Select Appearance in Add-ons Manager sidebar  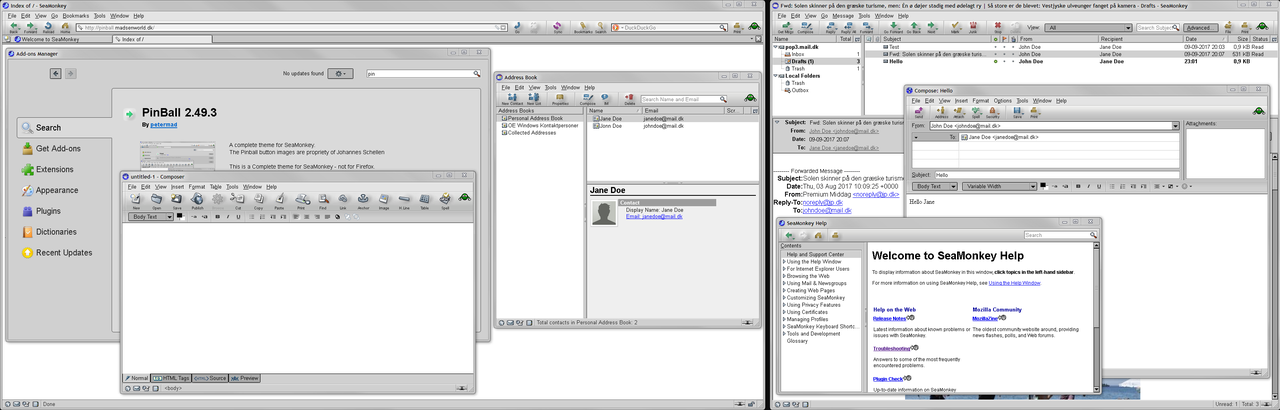[57, 190]
